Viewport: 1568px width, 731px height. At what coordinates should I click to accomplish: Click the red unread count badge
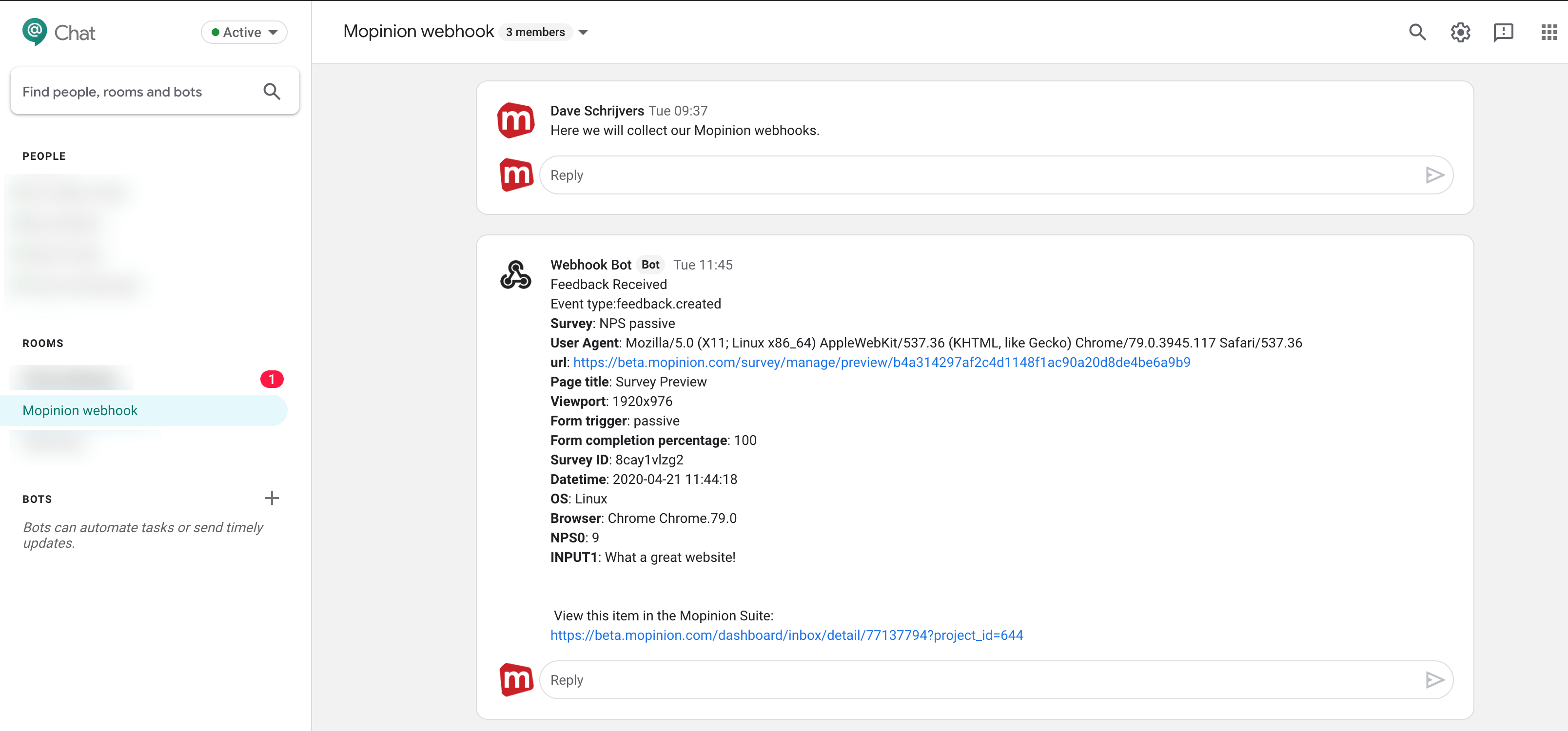pos(272,378)
